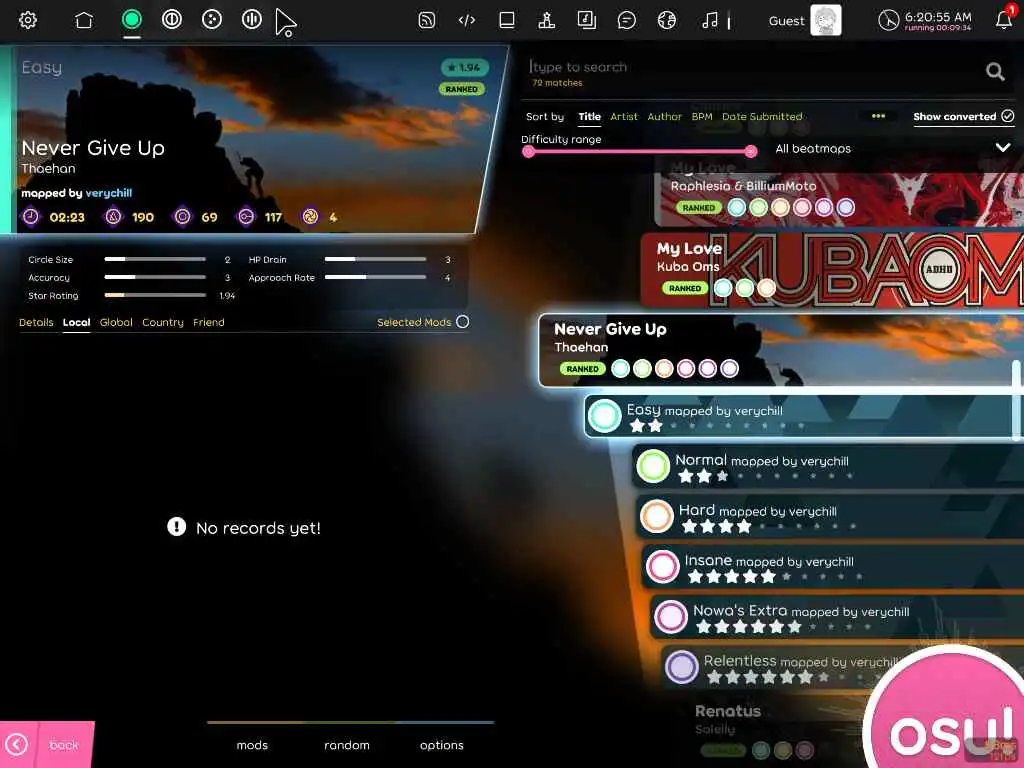The width and height of the screenshot is (1024, 768).
Task: Go to the home menu icon
Action: click(84, 20)
